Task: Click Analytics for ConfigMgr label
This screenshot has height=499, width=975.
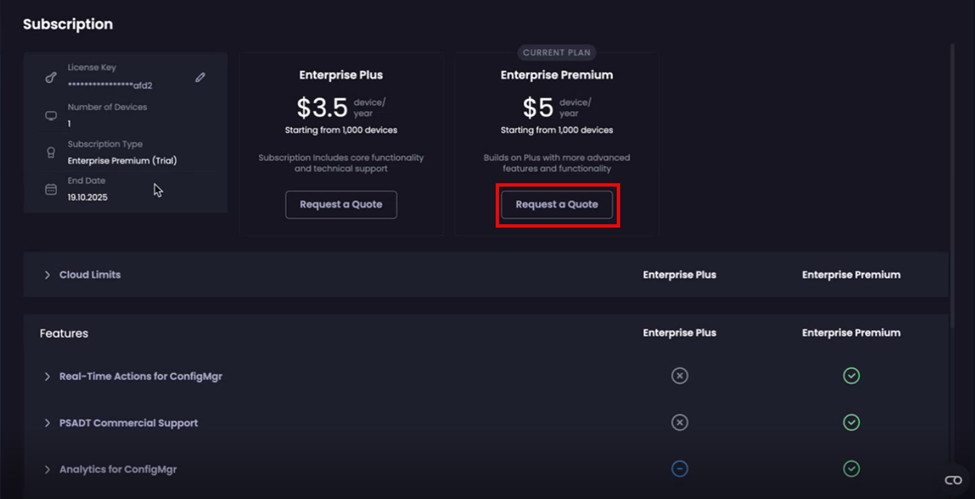Action: coord(118,470)
